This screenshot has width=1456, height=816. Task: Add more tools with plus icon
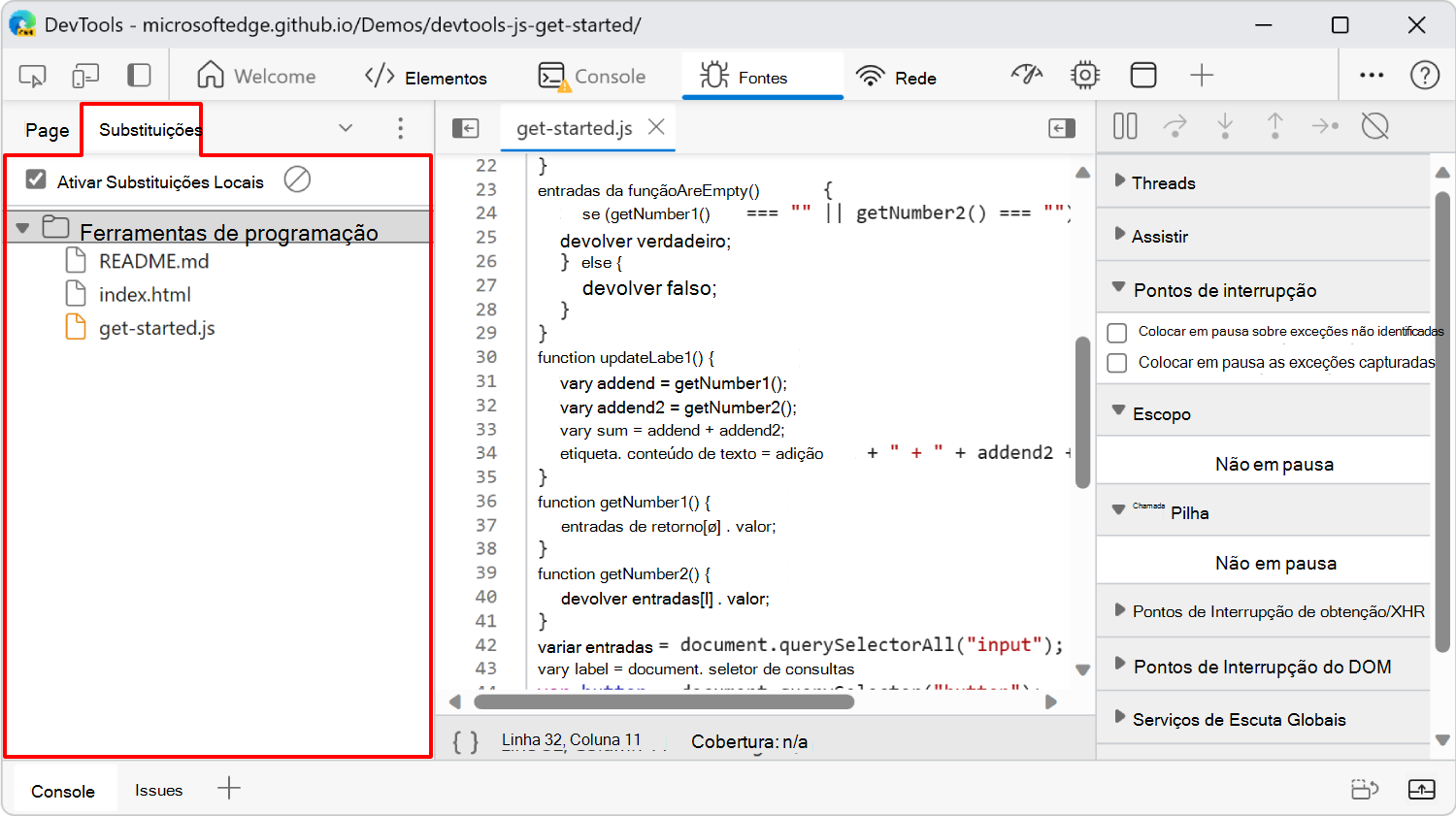pyautogui.click(x=1202, y=76)
